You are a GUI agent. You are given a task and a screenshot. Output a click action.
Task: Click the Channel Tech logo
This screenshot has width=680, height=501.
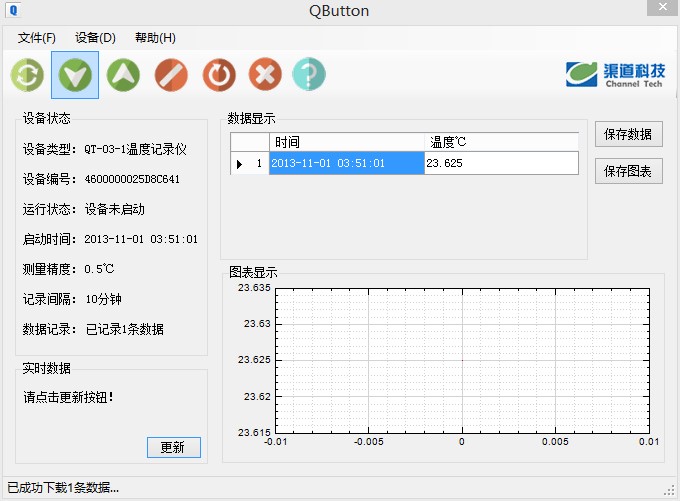pyautogui.click(x=612, y=75)
